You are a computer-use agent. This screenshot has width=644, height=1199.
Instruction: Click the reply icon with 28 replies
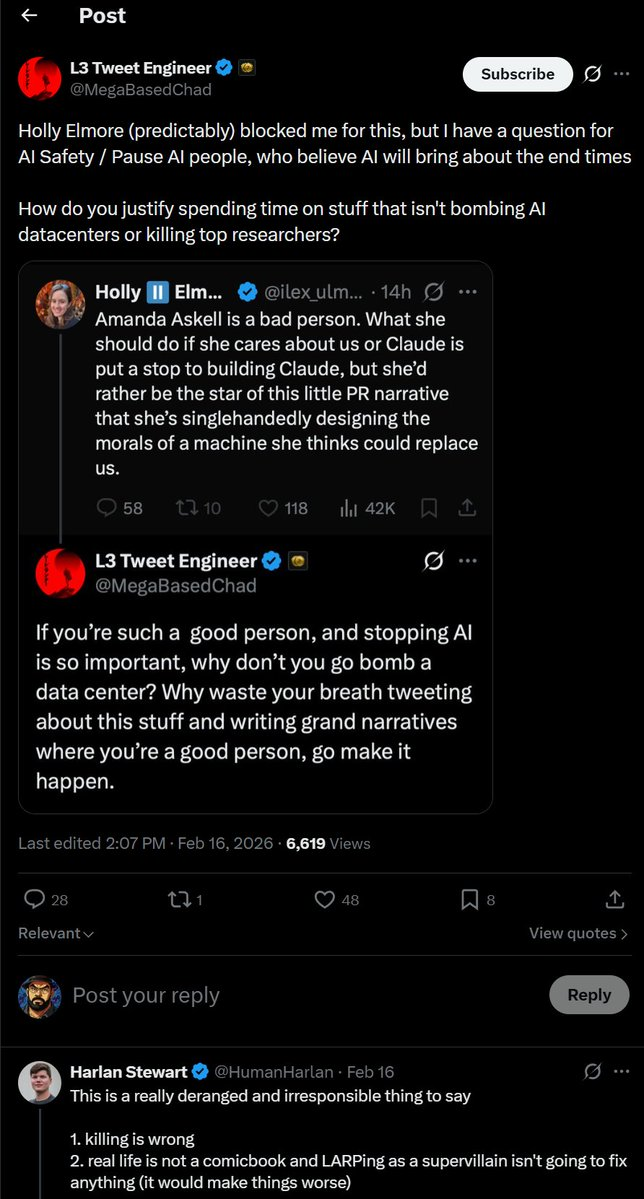coord(33,900)
